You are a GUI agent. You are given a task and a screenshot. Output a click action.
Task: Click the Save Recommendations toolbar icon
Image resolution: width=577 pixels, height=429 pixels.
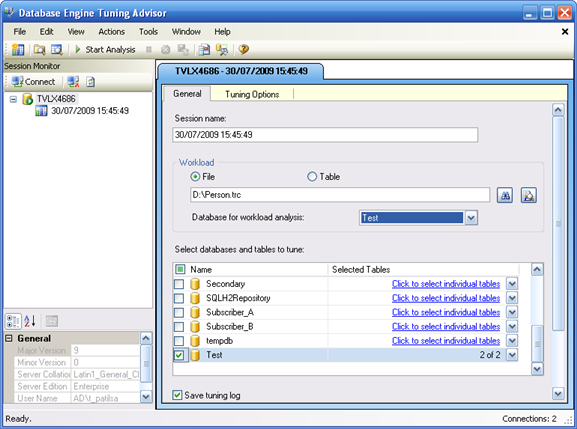pos(204,49)
